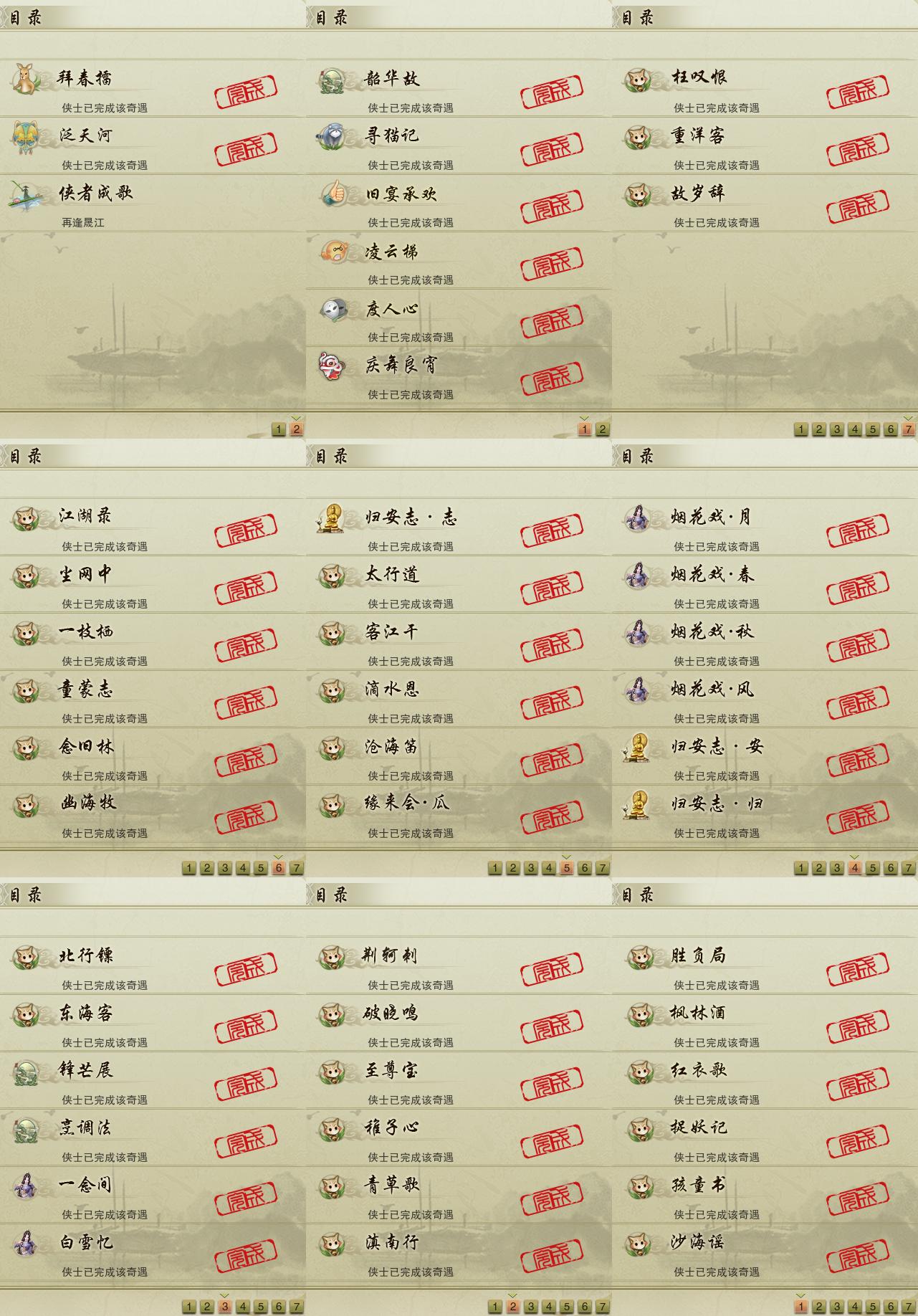This screenshot has height=1316, width=918.
Task: Go to page 7 below the 幽海牧 list
Action: pyautogui.click(x=297, y=868)
